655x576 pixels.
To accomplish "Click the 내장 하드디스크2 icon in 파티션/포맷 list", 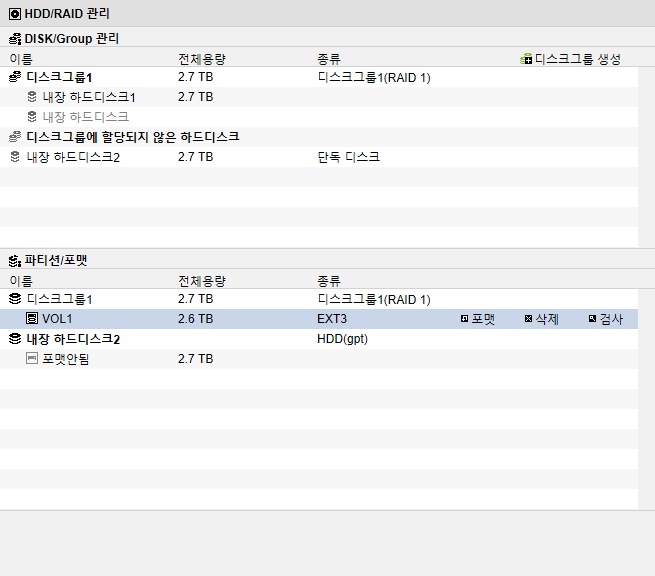I will click(x=15, y=339).
